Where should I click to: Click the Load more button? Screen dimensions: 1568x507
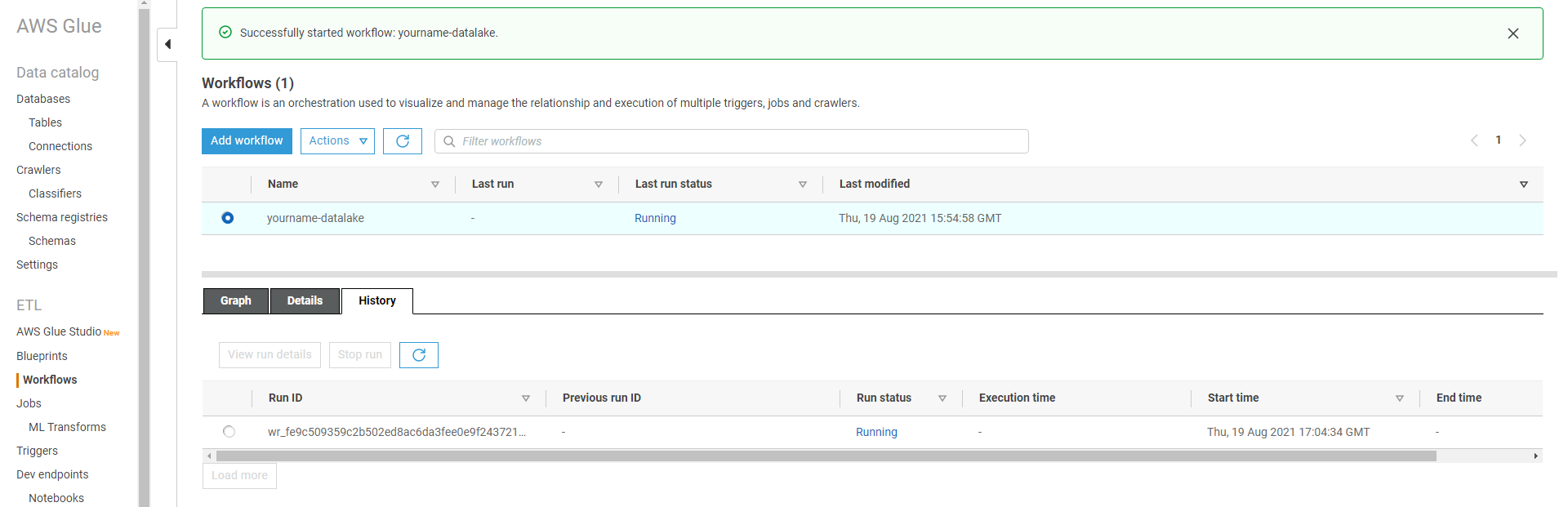(239, 476)
